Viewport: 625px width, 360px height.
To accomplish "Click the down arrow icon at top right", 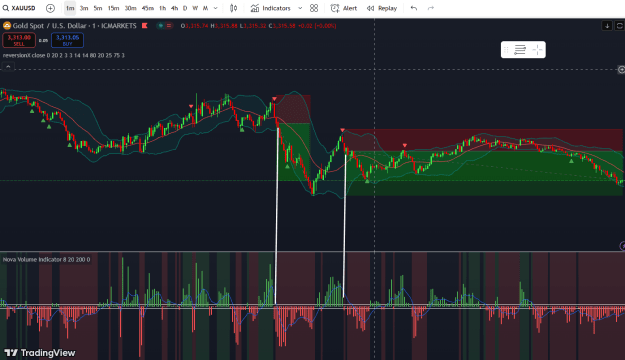I will (607, 26).
